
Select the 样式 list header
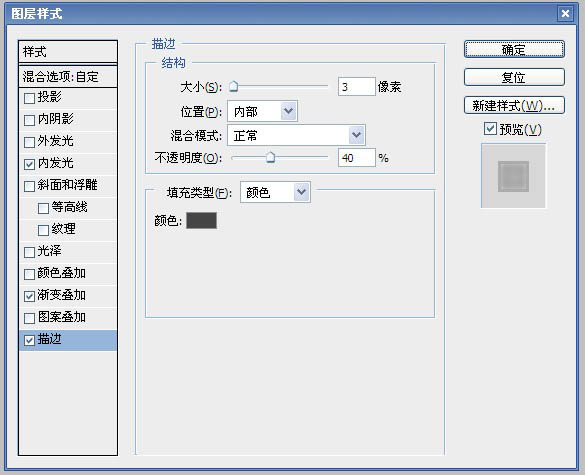click(x=68, y=51)
